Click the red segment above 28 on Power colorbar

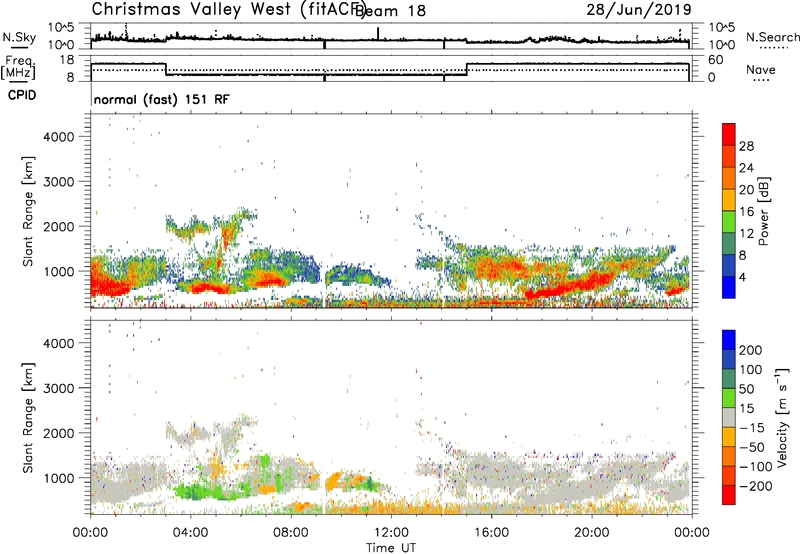coord(729,134)
